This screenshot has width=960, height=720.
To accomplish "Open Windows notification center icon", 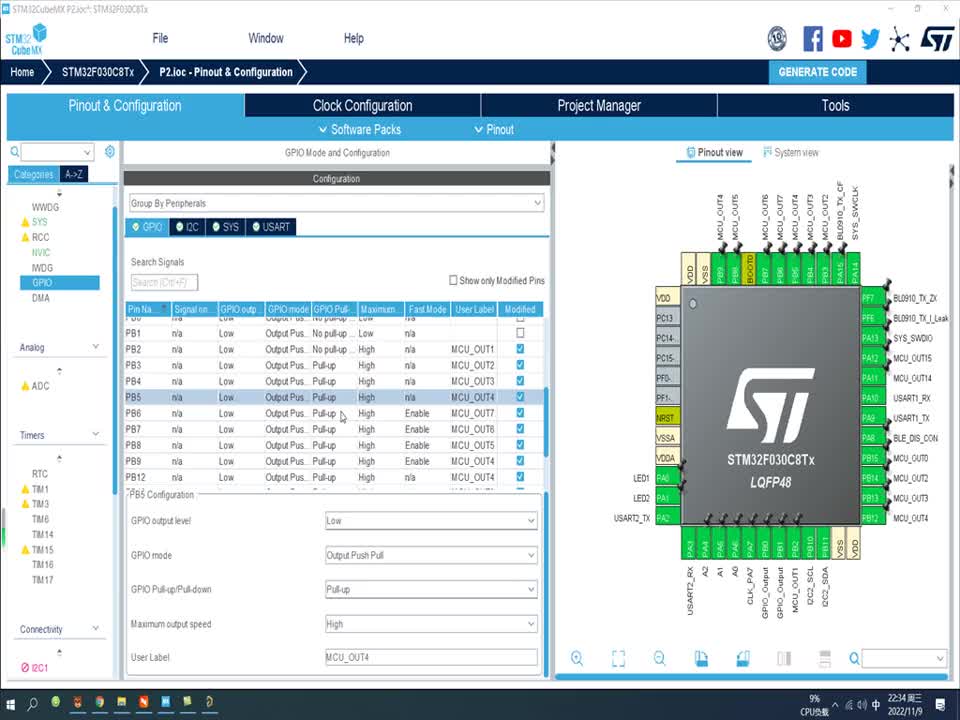I will point(940,705).
